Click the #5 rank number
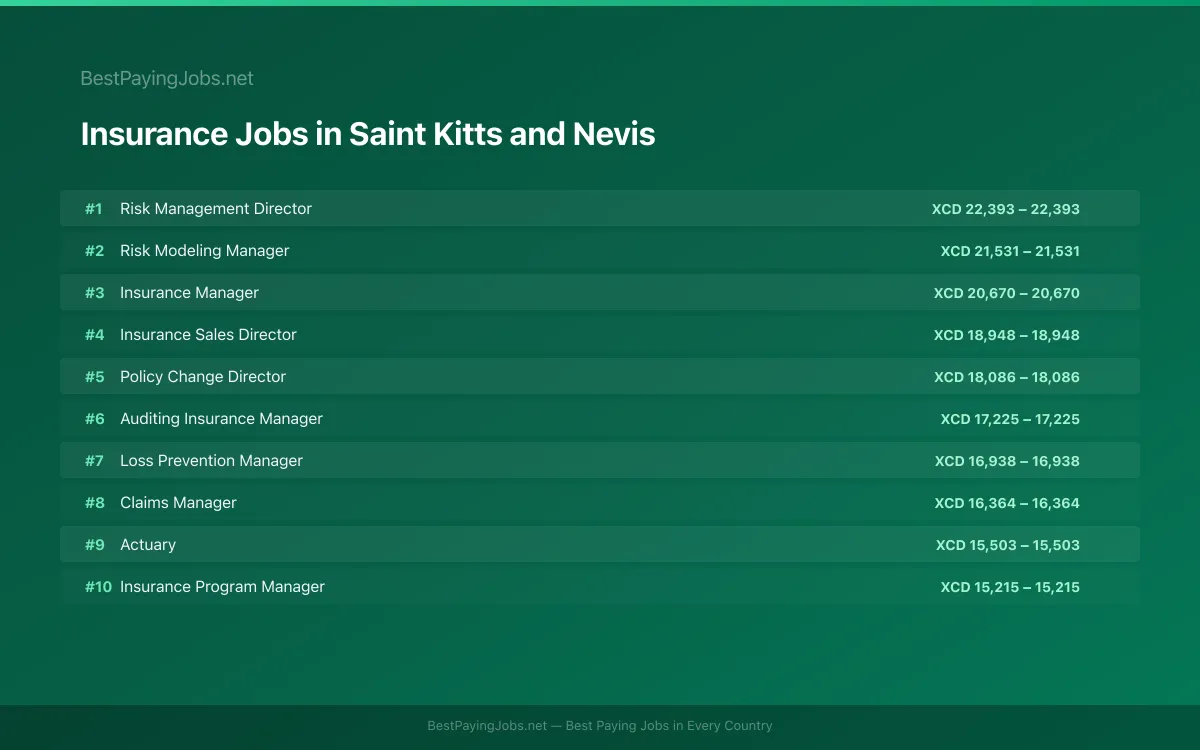The image size is (1200, 750). click(94, 376)
